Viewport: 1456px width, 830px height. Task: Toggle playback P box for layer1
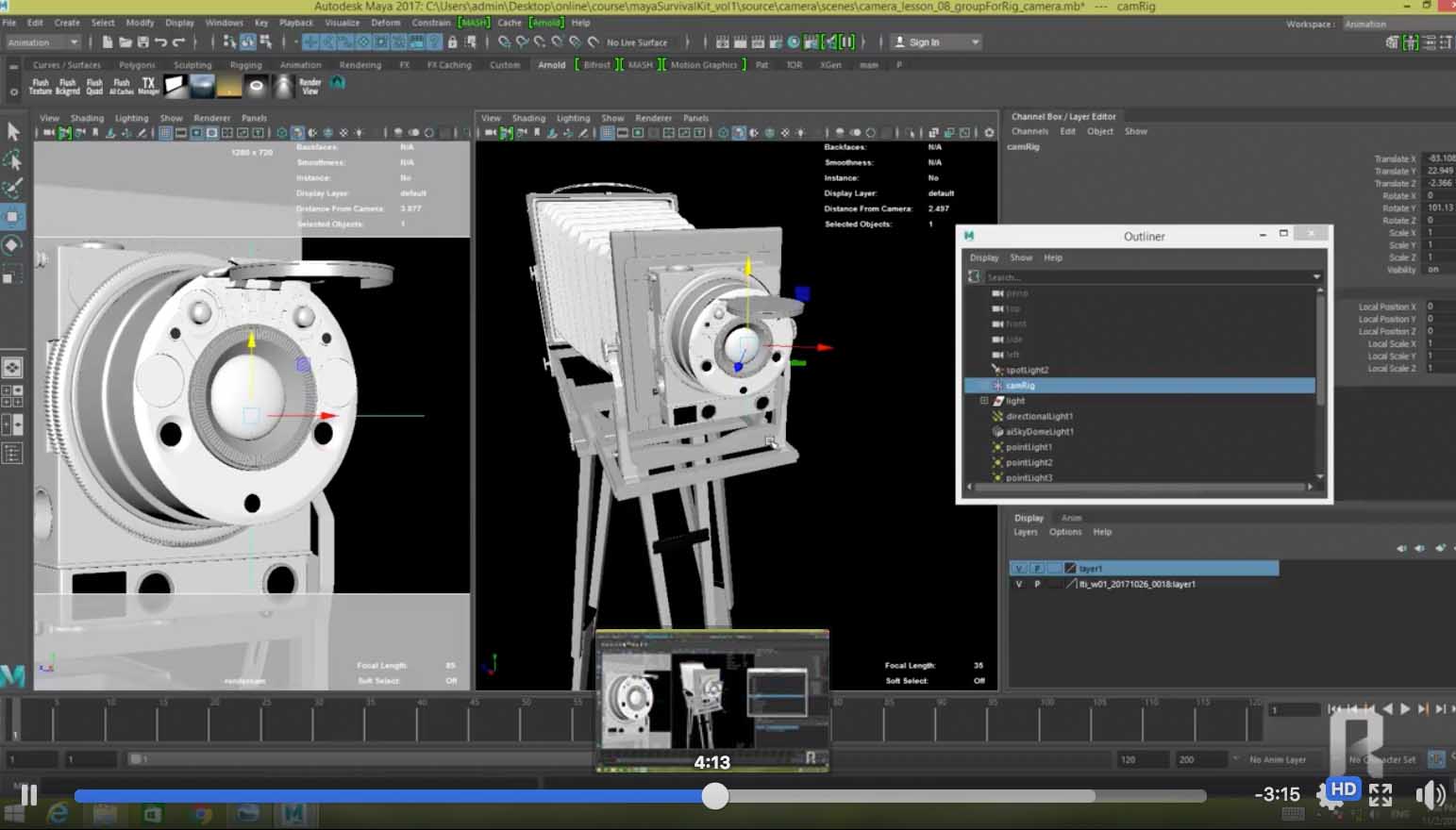tap(1037, 569)
